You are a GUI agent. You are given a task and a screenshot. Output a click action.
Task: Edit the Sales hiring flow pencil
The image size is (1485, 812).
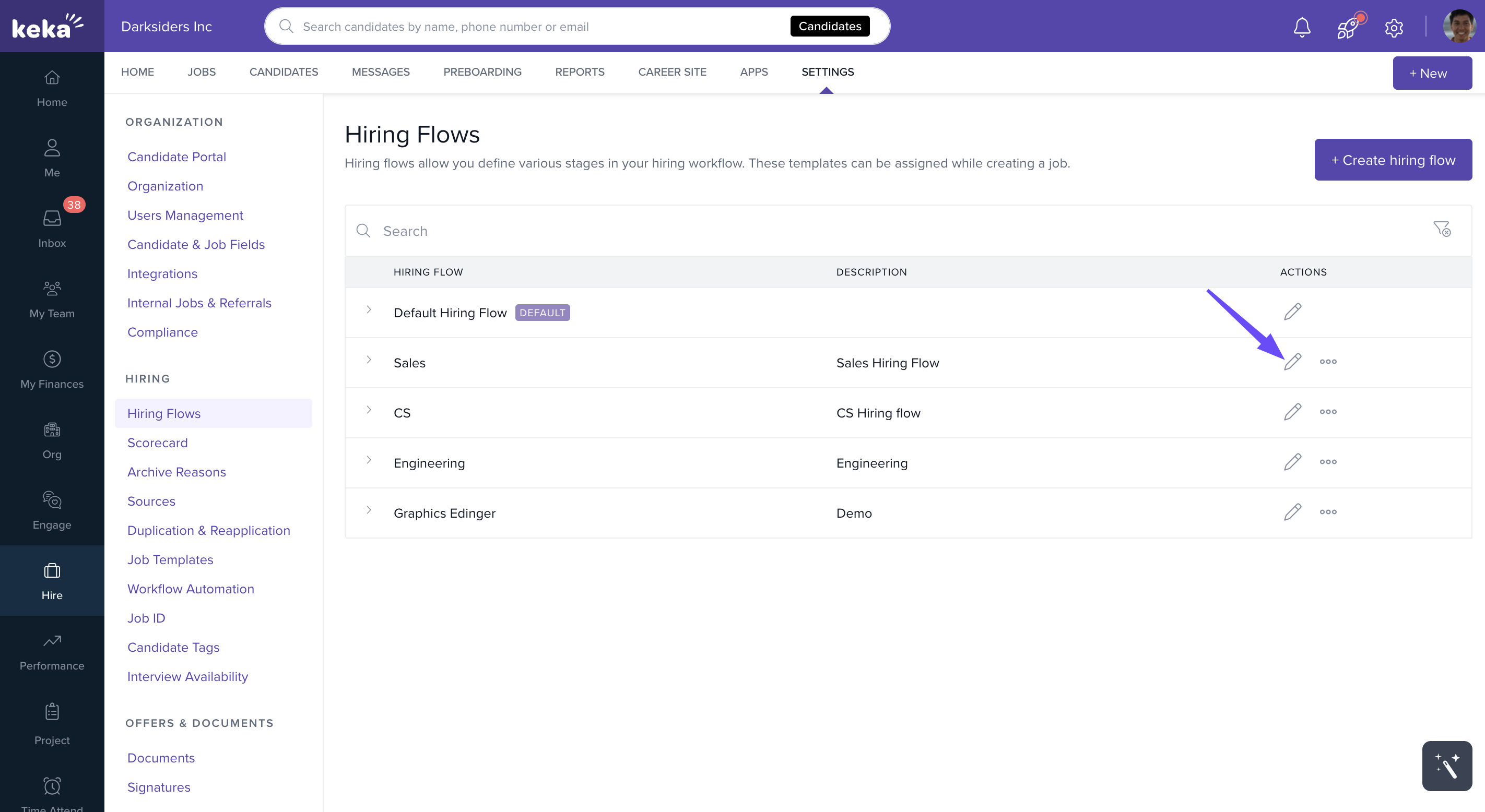pyautogui.click(x=1292, y=362)
